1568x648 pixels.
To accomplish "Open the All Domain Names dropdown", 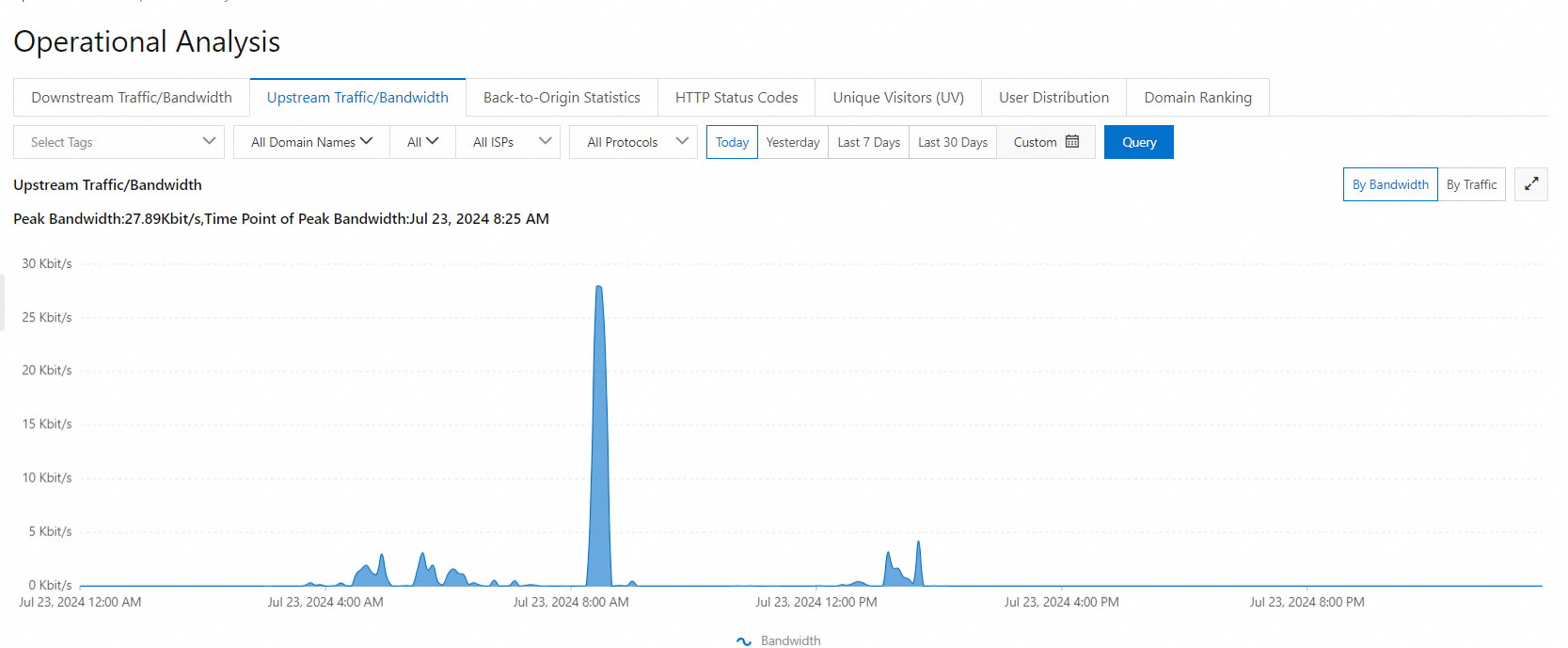I will (x=311, y=142).
